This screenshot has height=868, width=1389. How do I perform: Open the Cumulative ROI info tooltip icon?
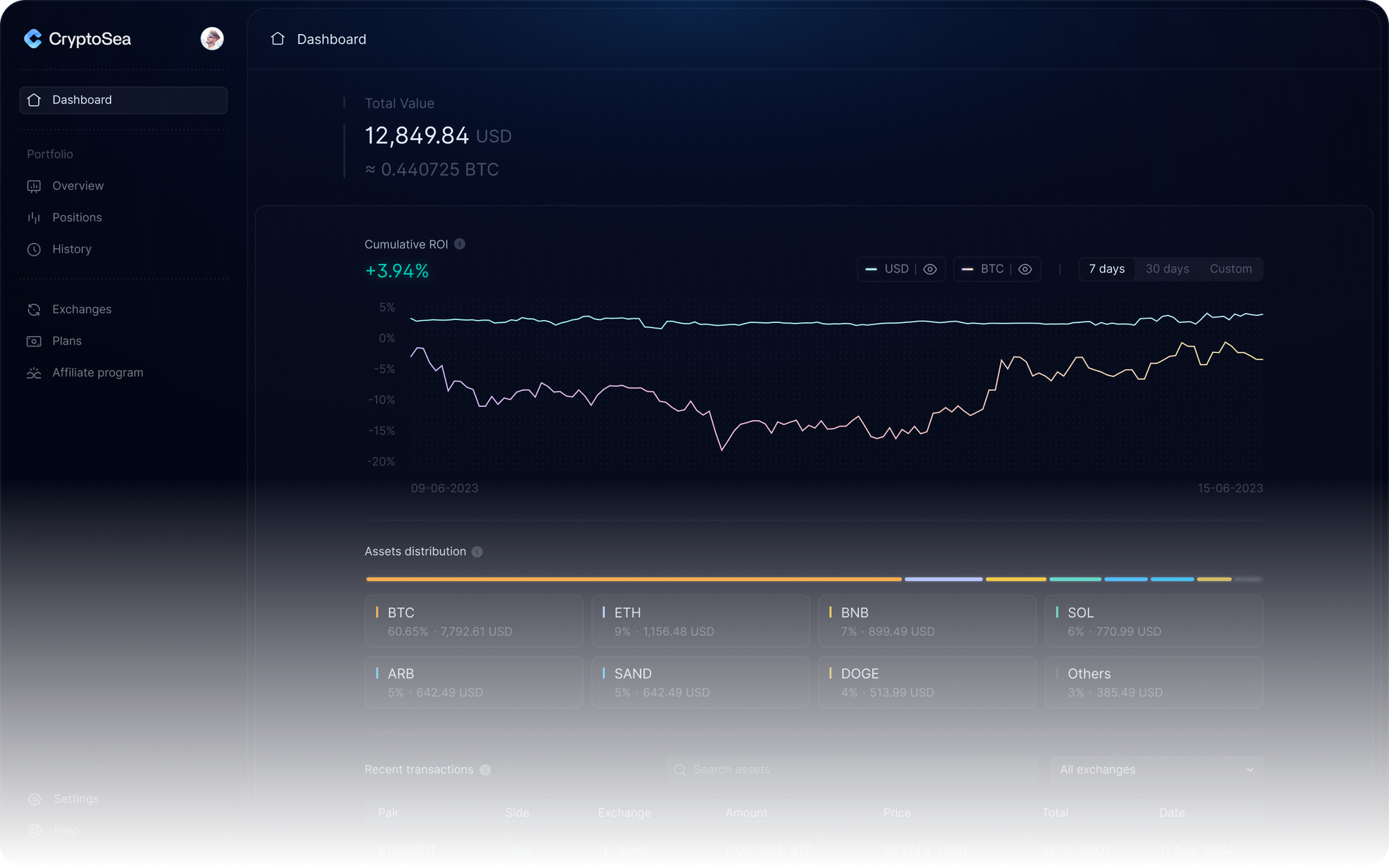[x=459, y=244]
